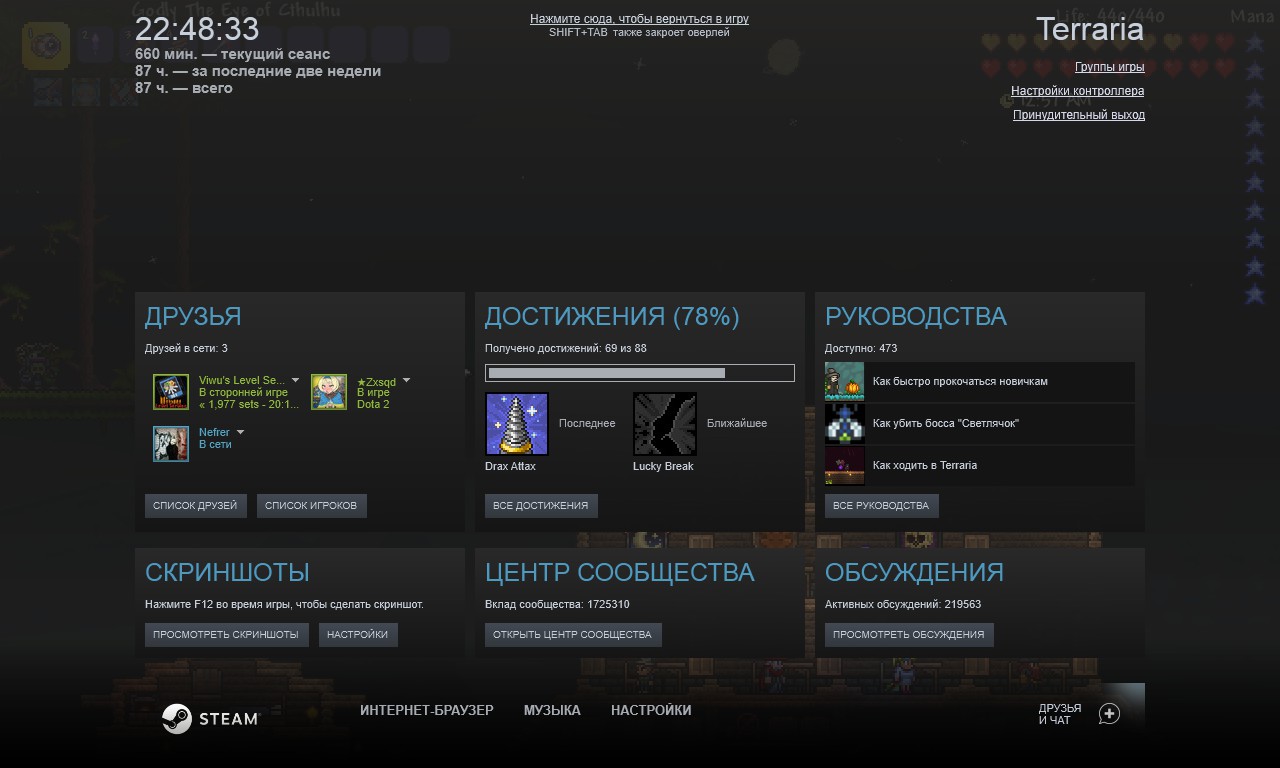The image size is (1280, 768).
Task: Click the ЦЕНТР СООБЩЕСТВА heading
Action: [x=620, y=572]
